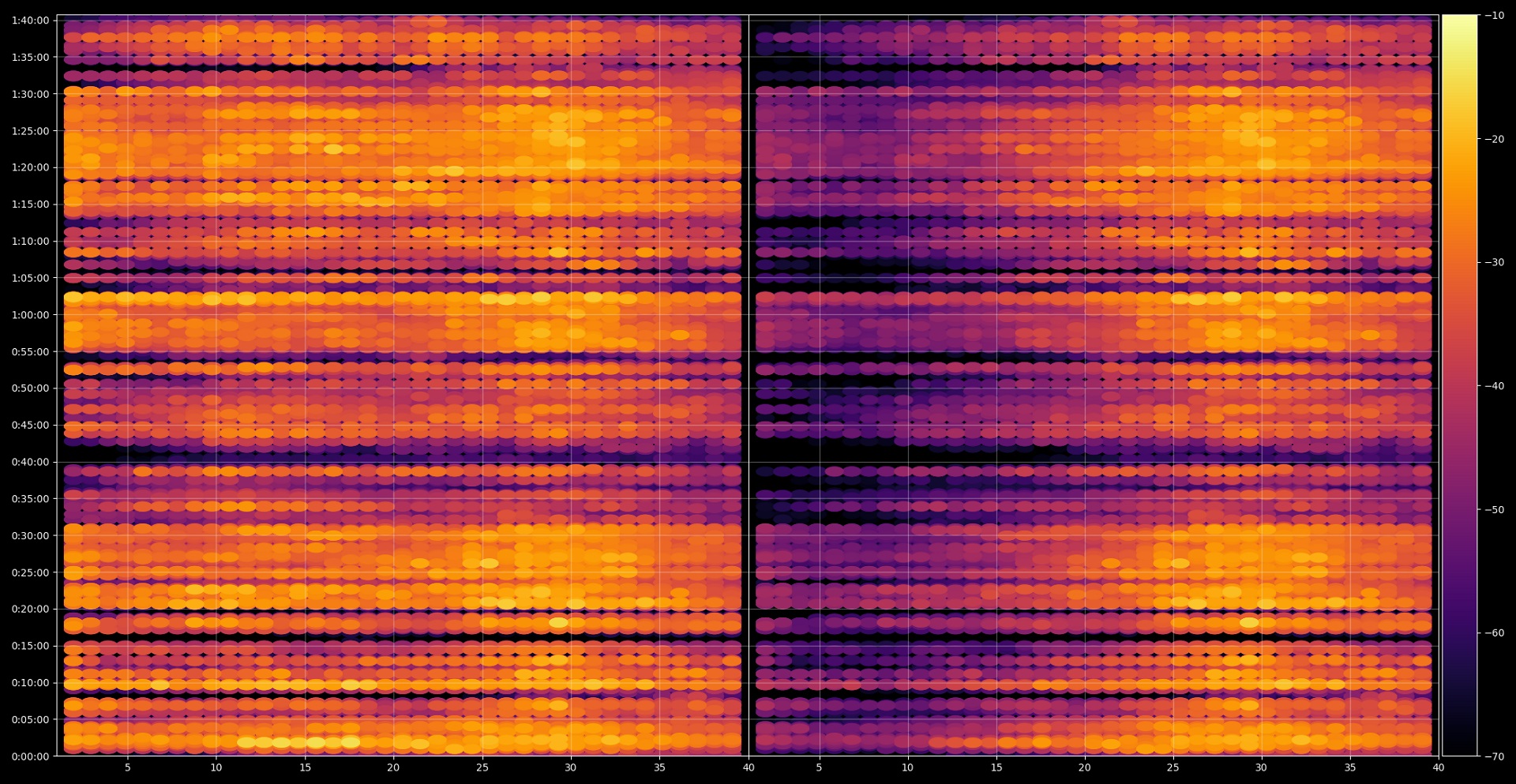Click the −50 colorbar label
Viewport: 1516px width, 784px height.
(1495, 509)
